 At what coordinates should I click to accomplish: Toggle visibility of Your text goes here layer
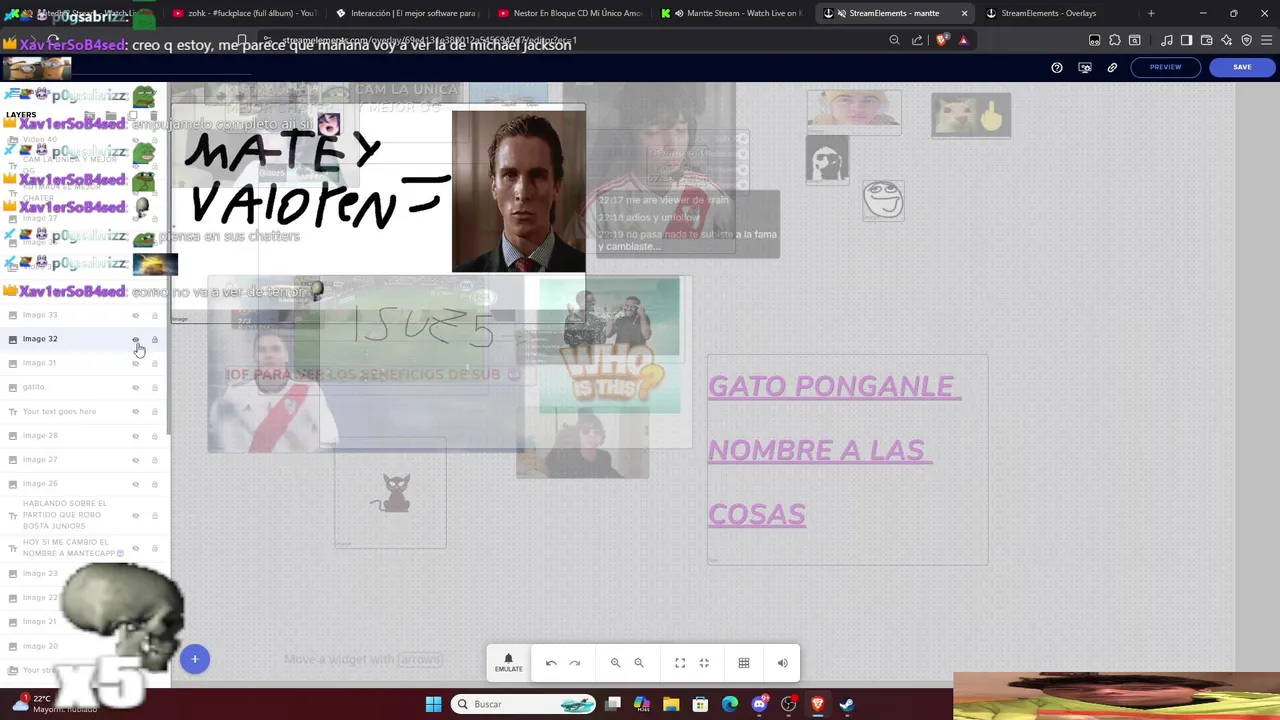(136, 411)
